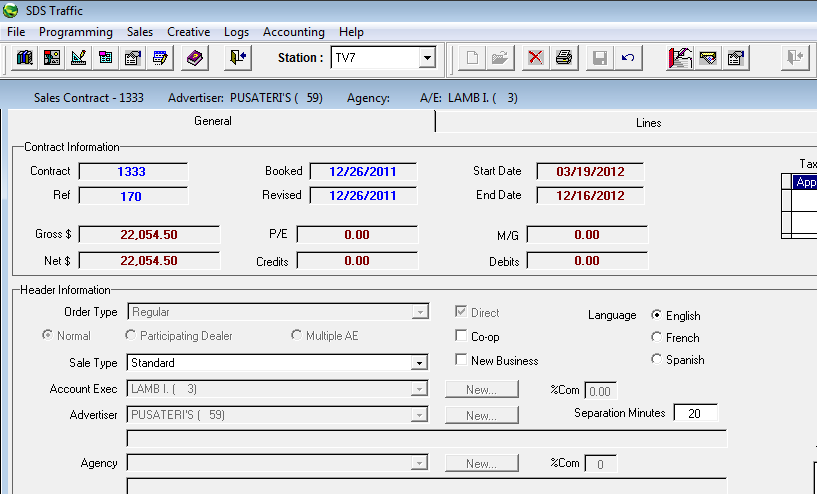817x494 pixels.
Task: Click the printer icon to print
Action: tap(563, 58)
